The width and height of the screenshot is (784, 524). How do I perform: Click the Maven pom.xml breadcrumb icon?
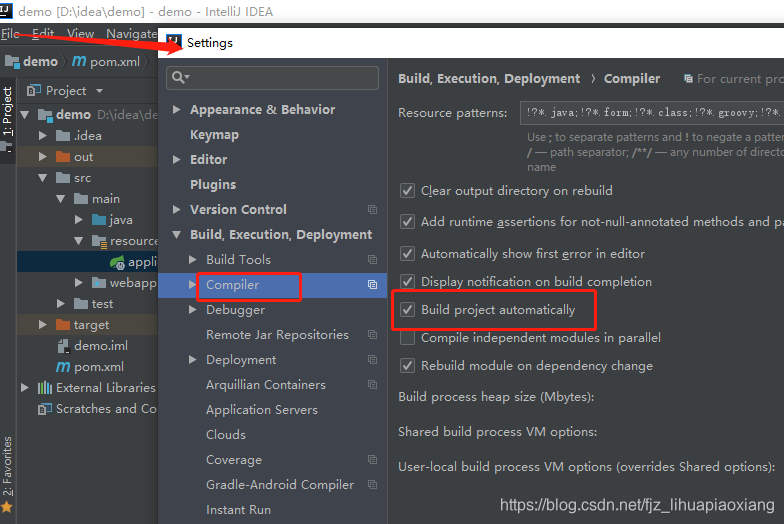[x=79, y=62]
